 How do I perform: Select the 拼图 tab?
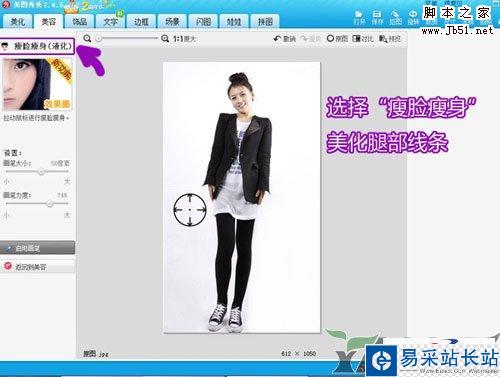[x=265, y=21]
